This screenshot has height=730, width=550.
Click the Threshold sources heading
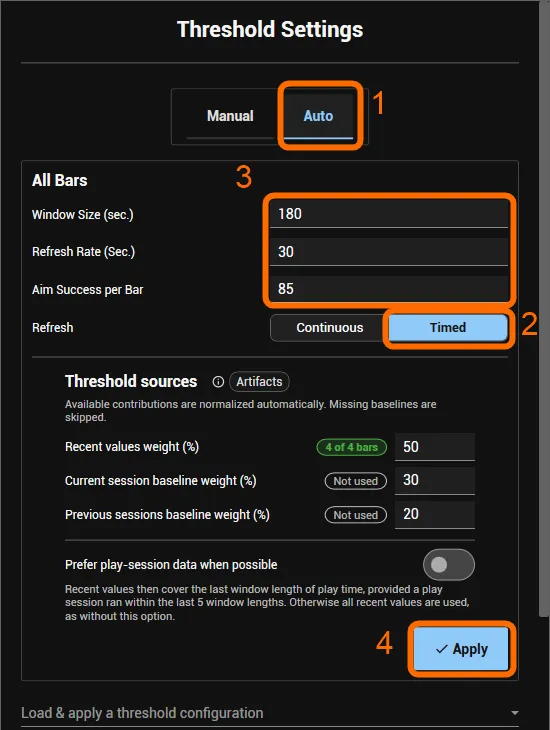click(131, 381)
